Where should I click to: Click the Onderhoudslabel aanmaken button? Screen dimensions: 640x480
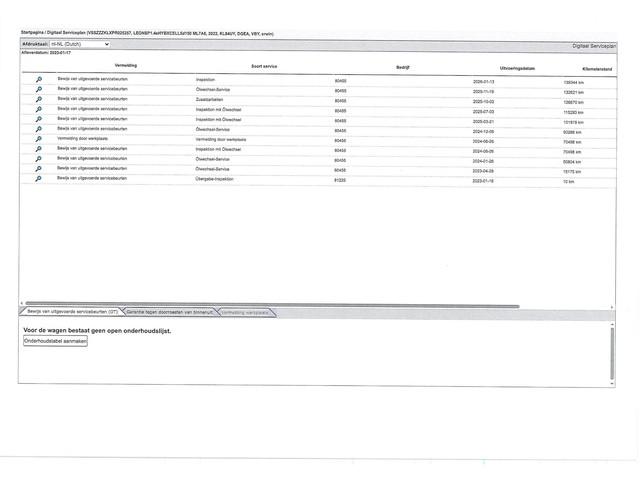pos(56,341)
